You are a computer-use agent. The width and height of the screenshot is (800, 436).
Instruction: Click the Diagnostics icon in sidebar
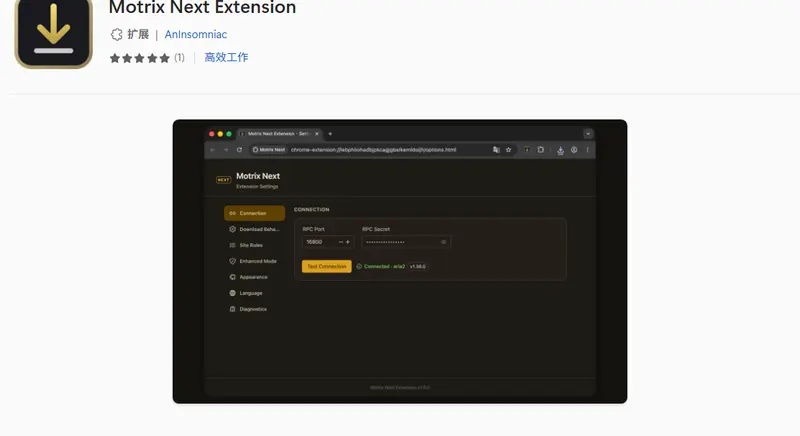[232, 309]
